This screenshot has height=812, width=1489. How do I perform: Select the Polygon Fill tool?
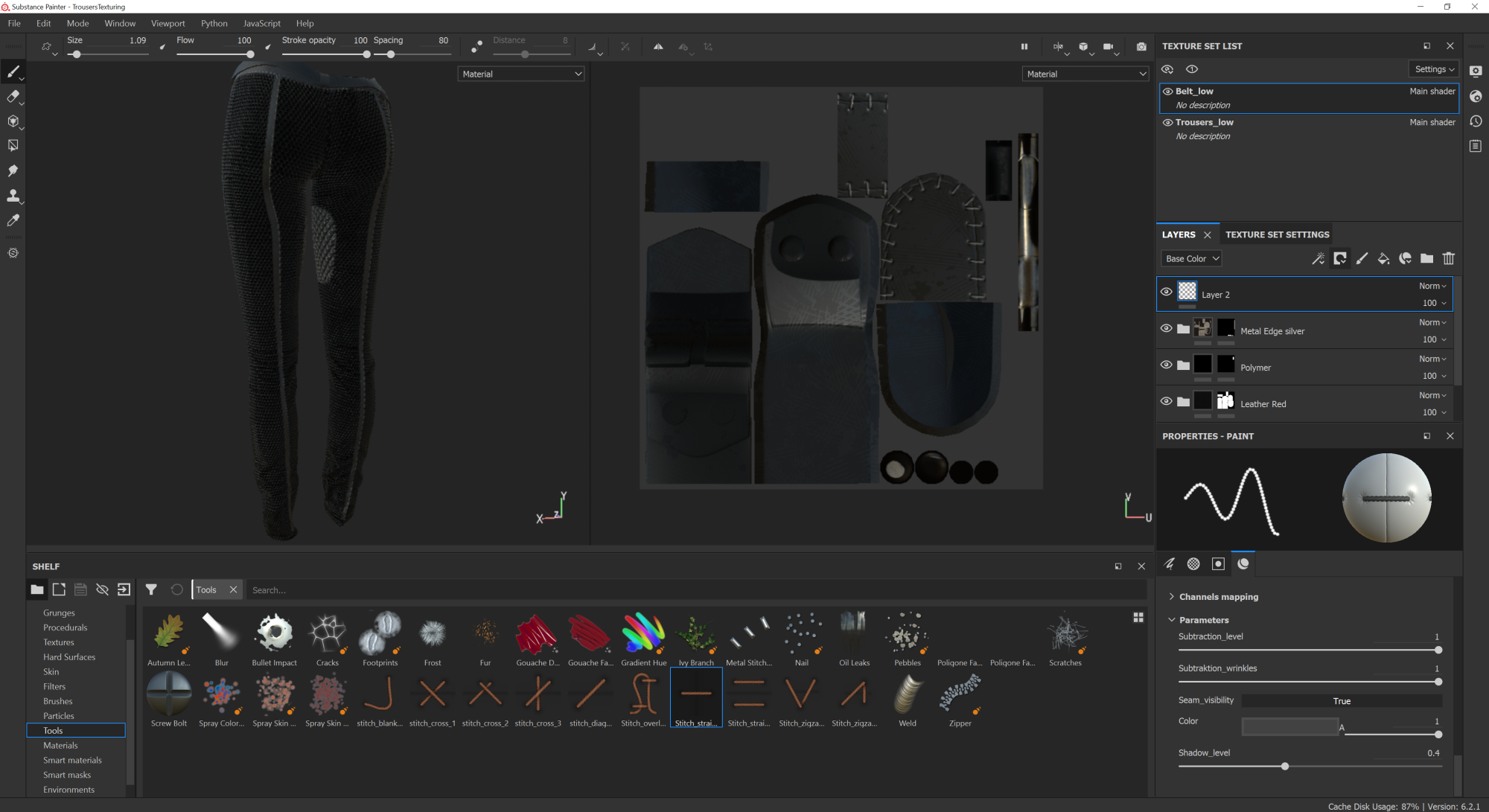(13, 146)
